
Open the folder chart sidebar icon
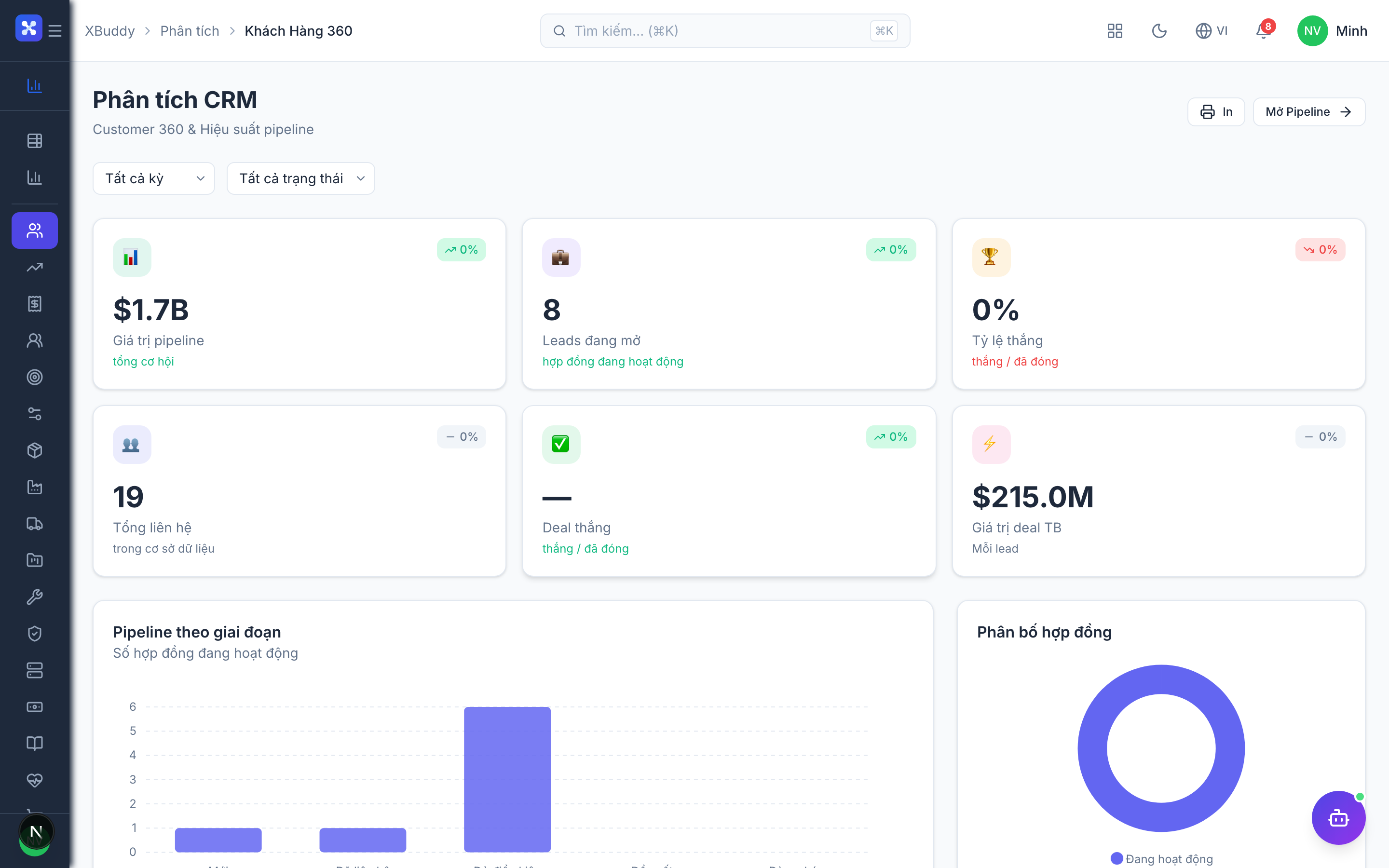34,560
